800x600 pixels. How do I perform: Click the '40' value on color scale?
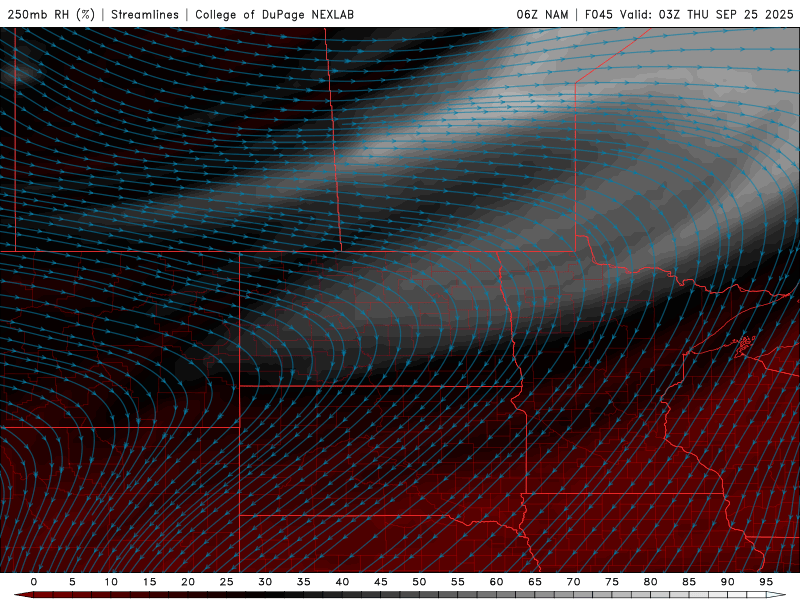pos(342,582)
